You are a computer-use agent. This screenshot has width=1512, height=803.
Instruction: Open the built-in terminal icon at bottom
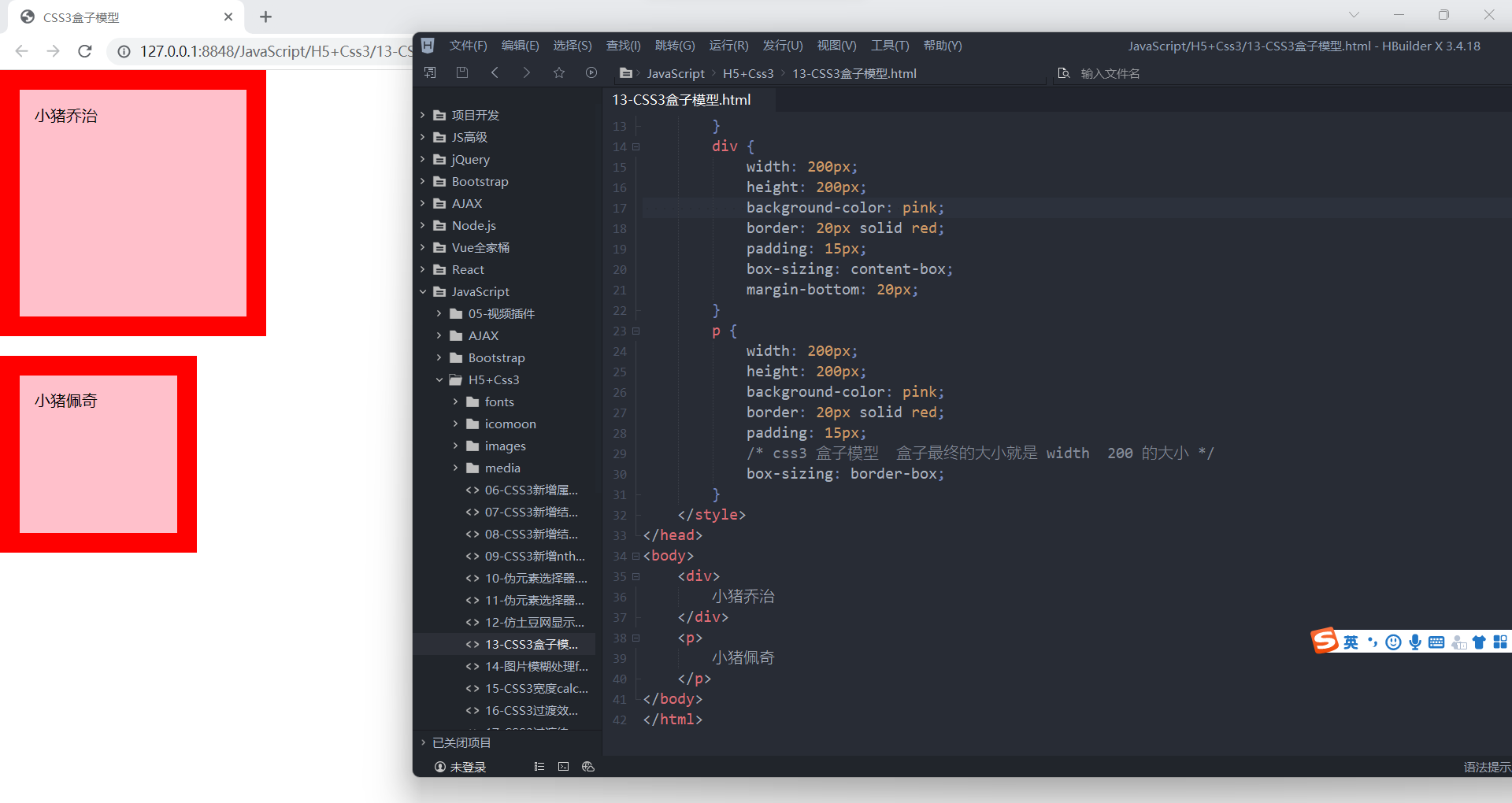pos(563,766)
